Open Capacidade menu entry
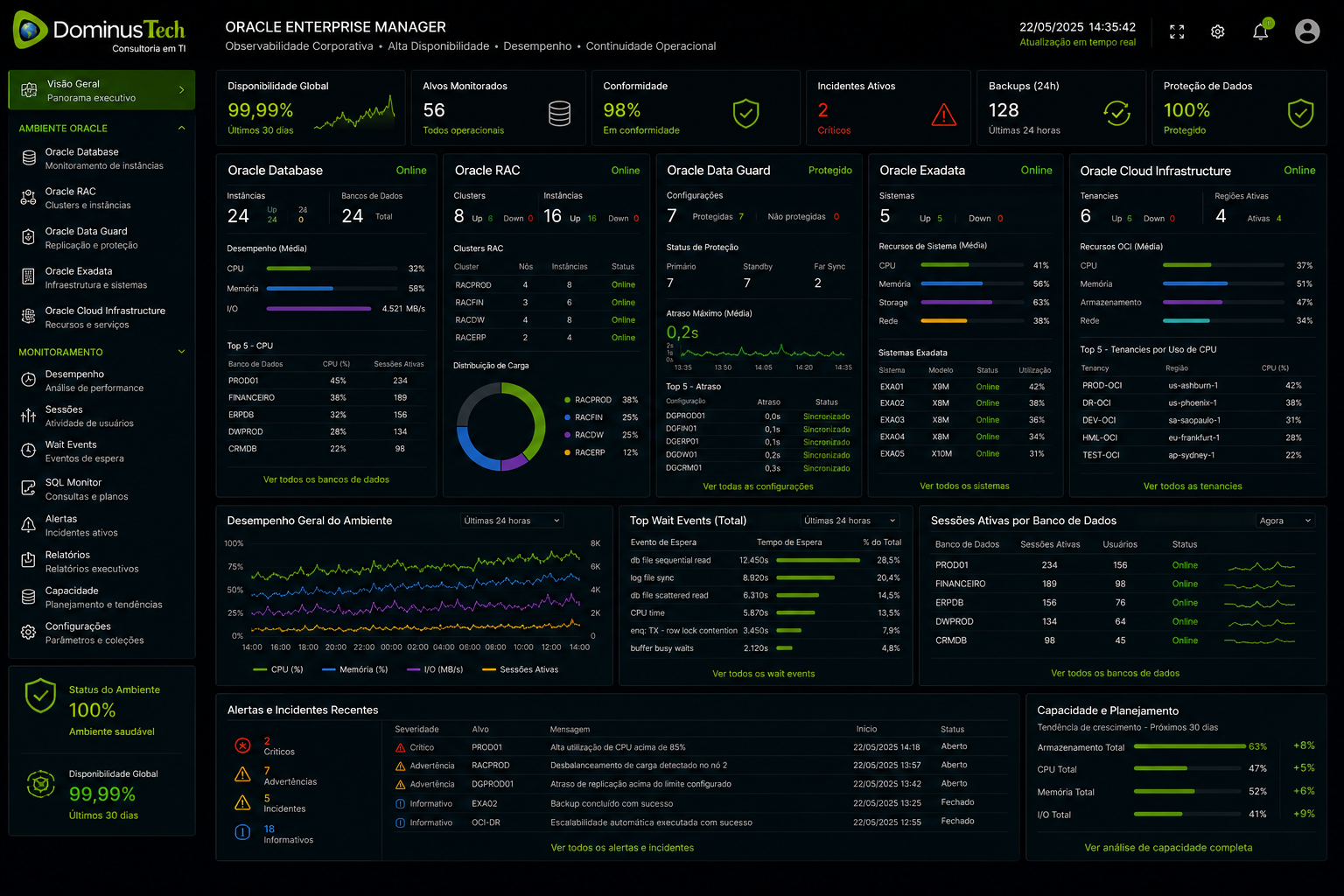This screenshot has height=896, width=1344. (x=101, y=597)
